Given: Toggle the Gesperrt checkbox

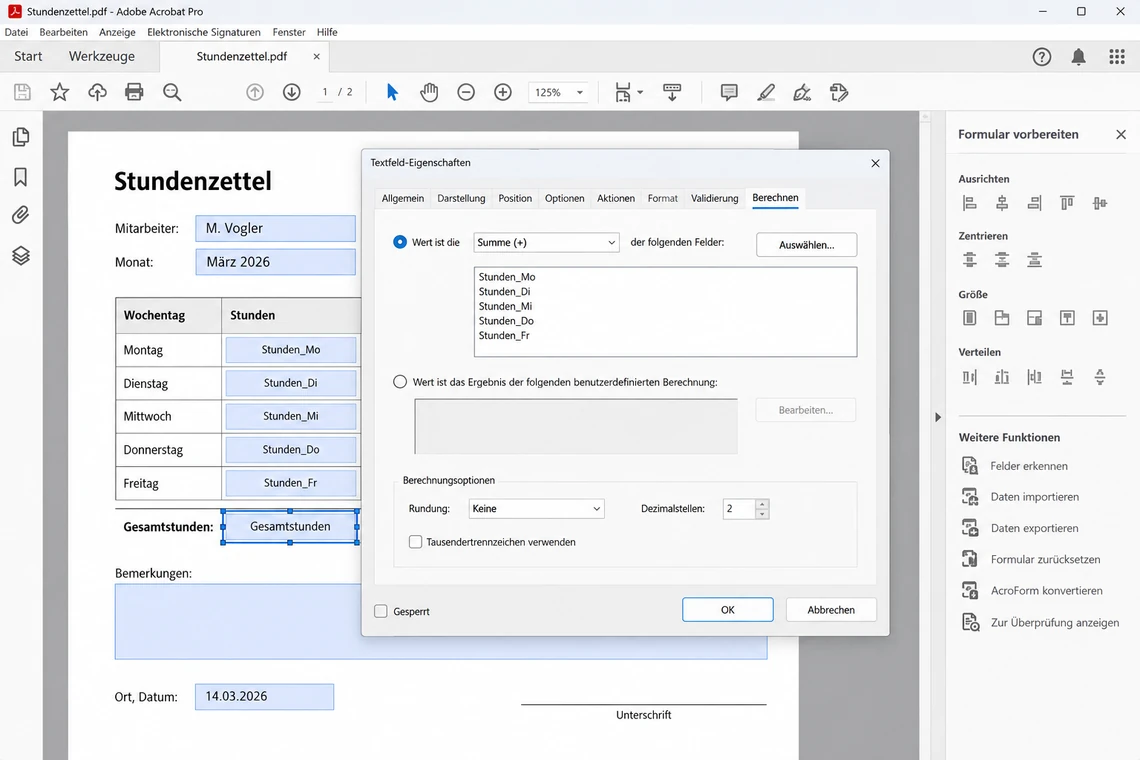Looking at the screenshot, I should (x=381, y=611).
